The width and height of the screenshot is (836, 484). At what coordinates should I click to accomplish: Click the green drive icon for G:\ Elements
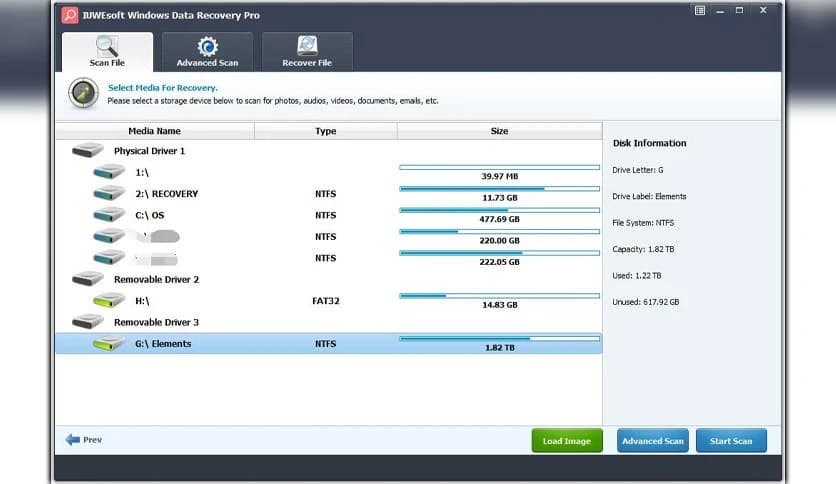pos(109,343)
